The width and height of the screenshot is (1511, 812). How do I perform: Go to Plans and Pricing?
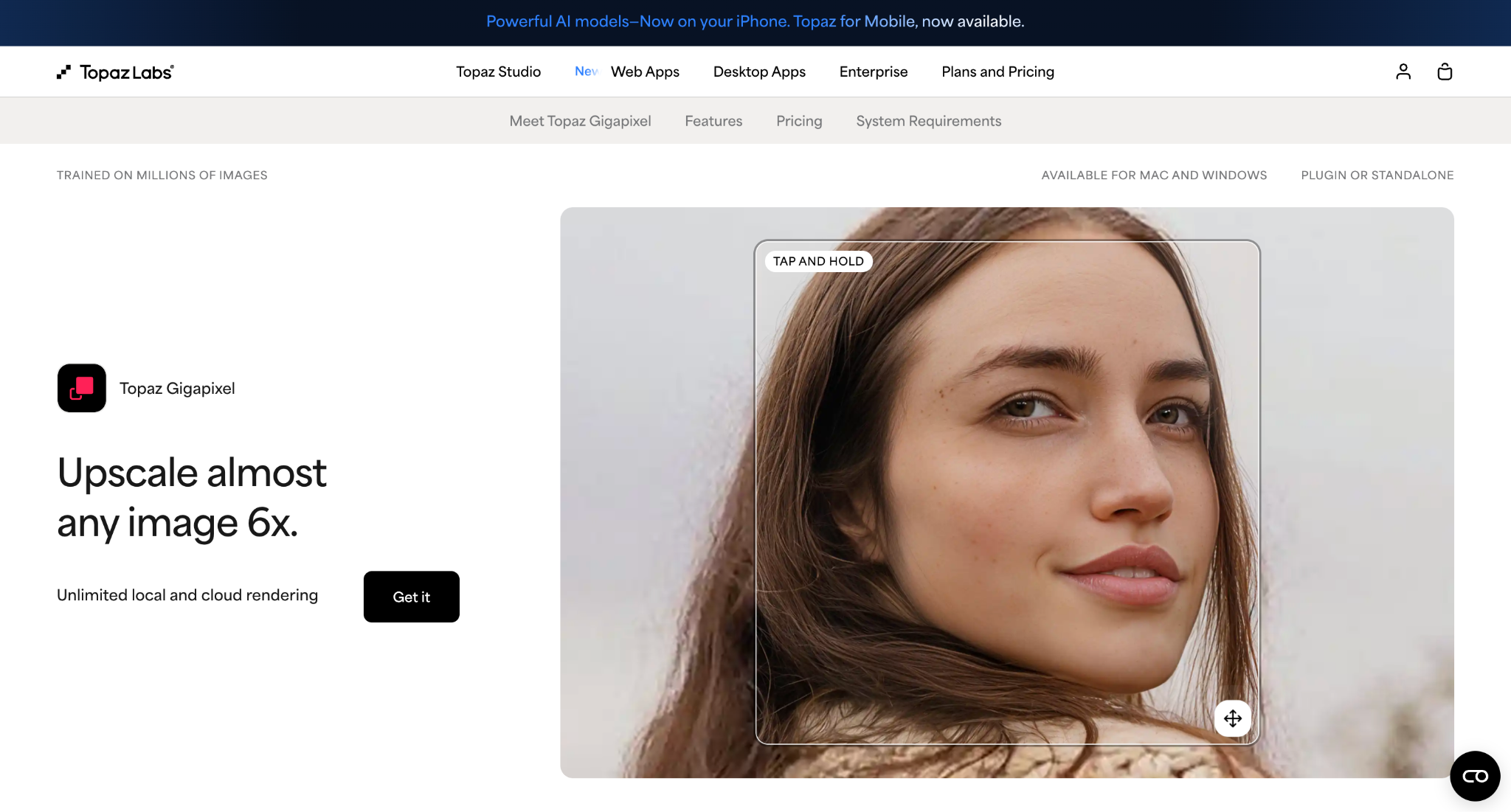pyautogui.click(x=997, y=72)
